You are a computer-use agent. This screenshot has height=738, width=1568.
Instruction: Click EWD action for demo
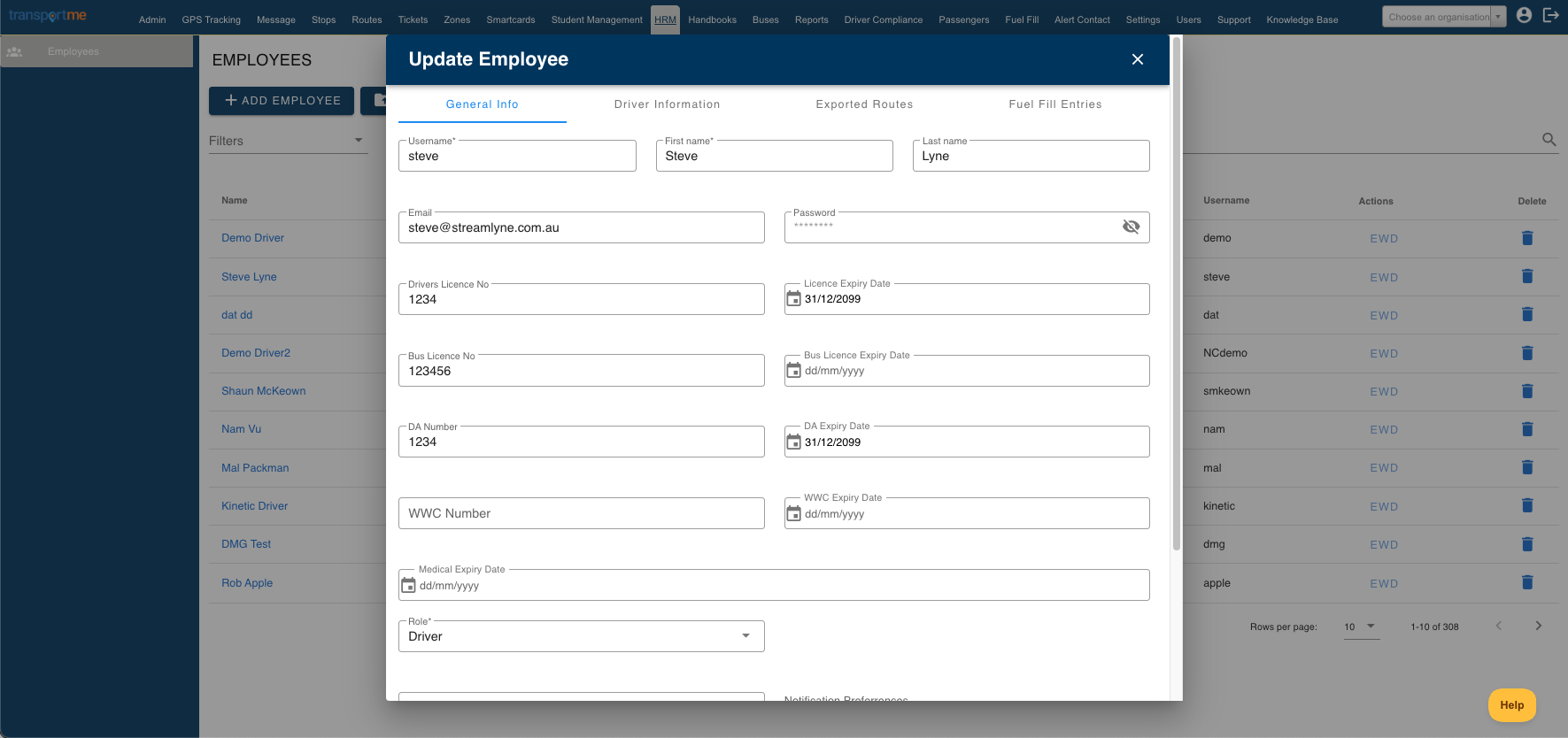1384,239
